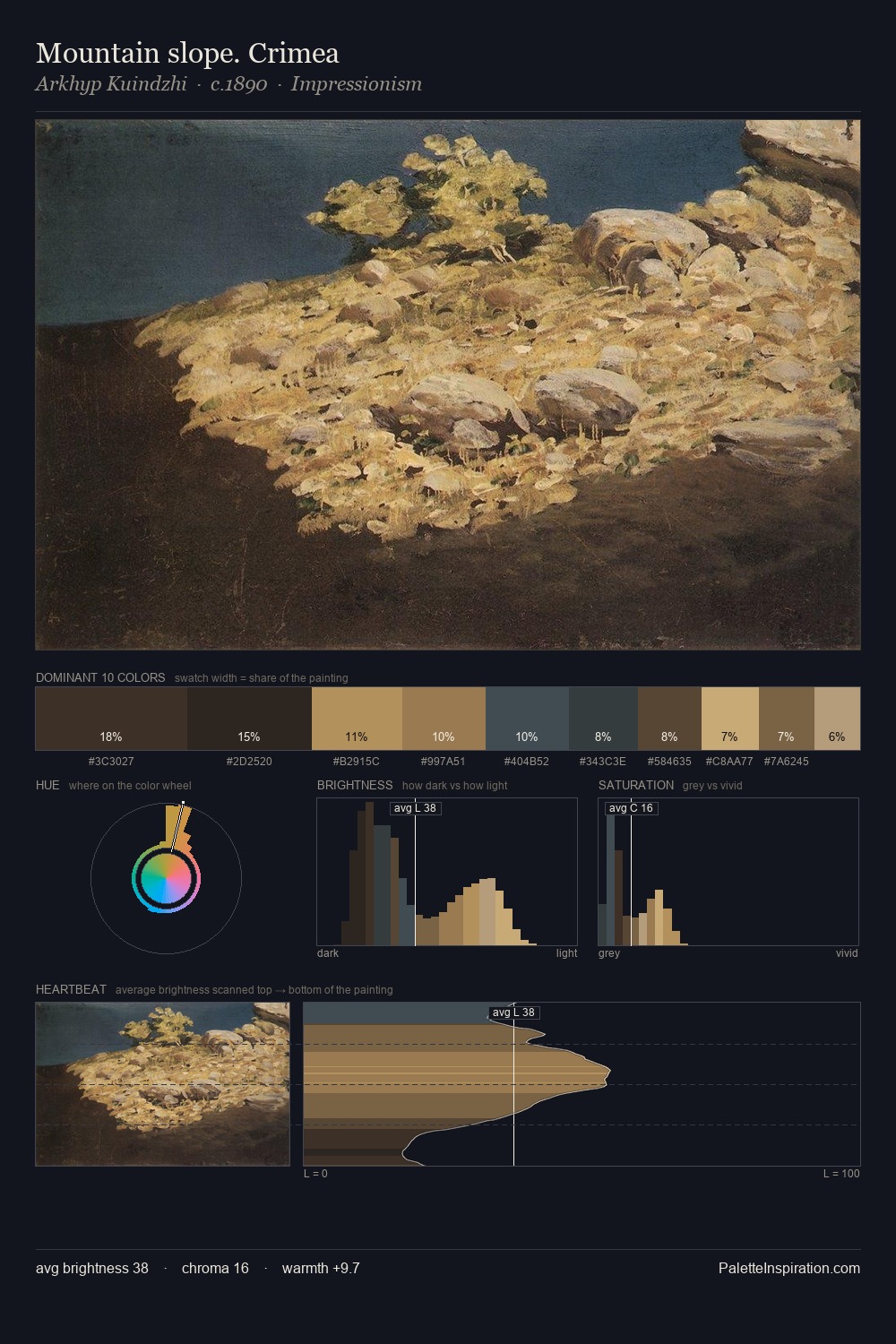This screenshot has width=896, height=1344.
Task: Click the small painting thumbnail under Heartbeat
Action: [x=162, y=1084]
